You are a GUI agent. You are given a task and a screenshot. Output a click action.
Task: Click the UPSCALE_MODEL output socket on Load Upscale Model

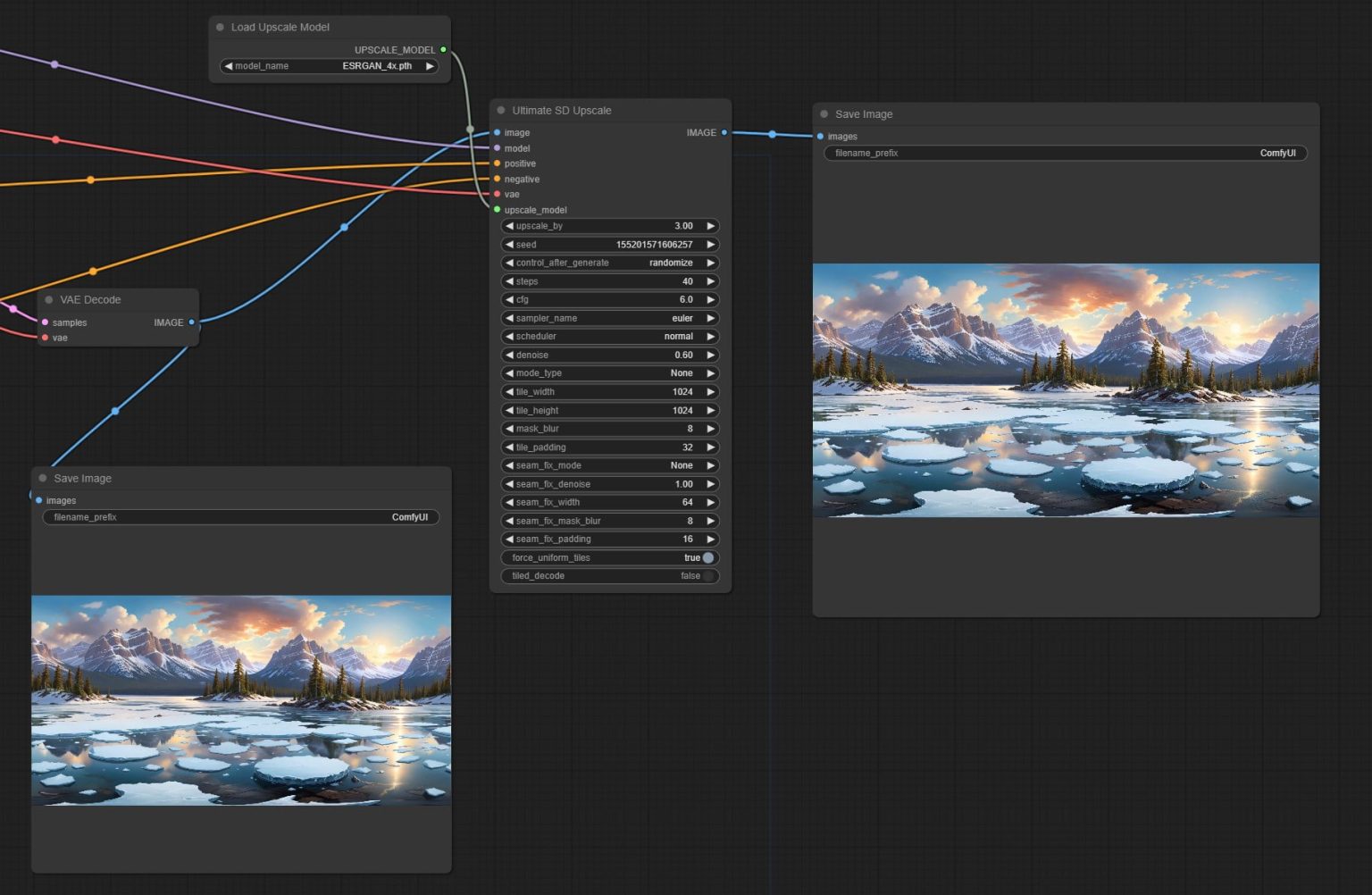pyautogui.click(x=442, y=50)
